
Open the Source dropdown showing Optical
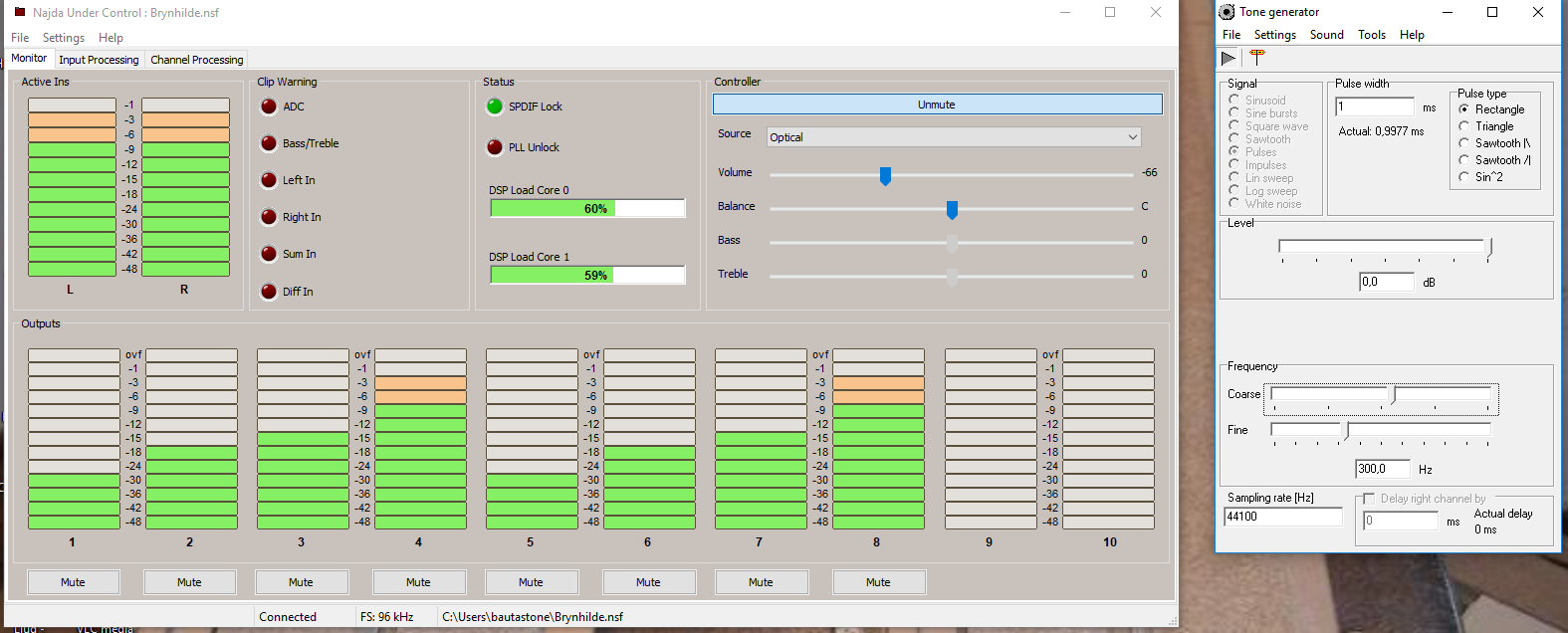coord(953,137)
